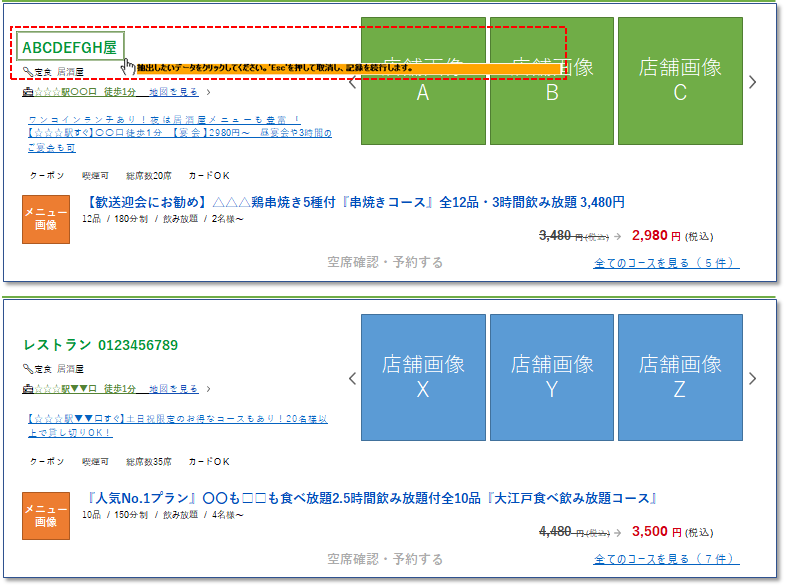Click the genre fork icon under ABCDEFGH屋
This screenshot has width=786, height=587.
(x=28, y=72)
